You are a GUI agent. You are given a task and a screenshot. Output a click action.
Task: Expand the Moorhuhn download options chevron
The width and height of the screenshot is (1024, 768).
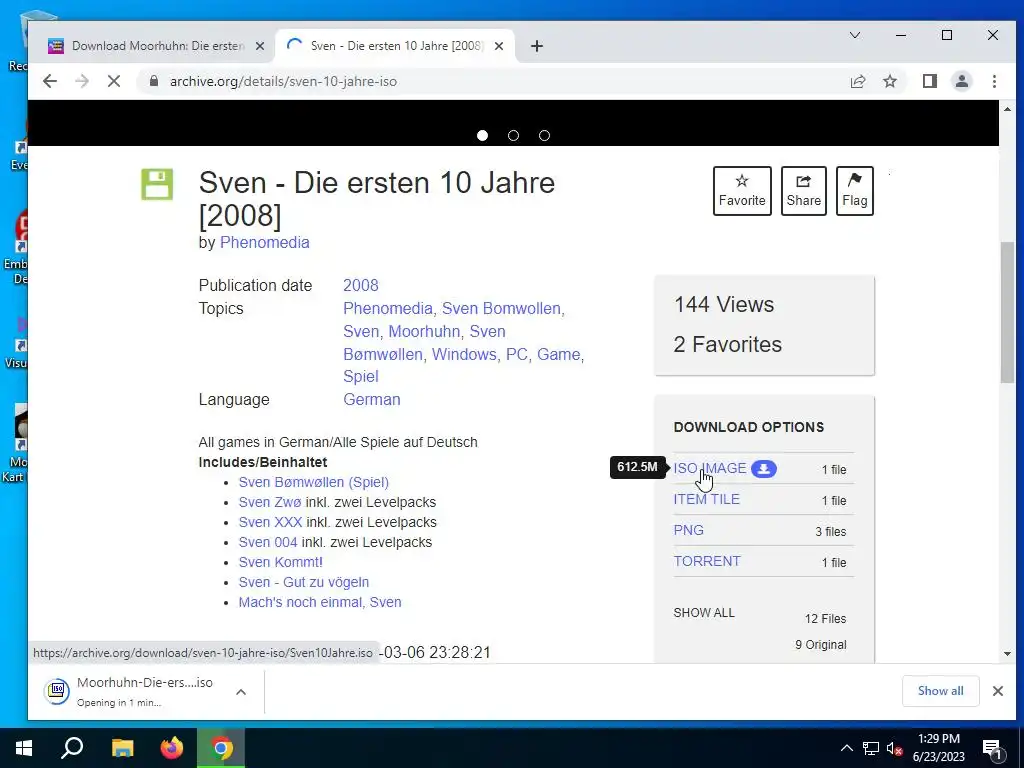click(241, 692)
